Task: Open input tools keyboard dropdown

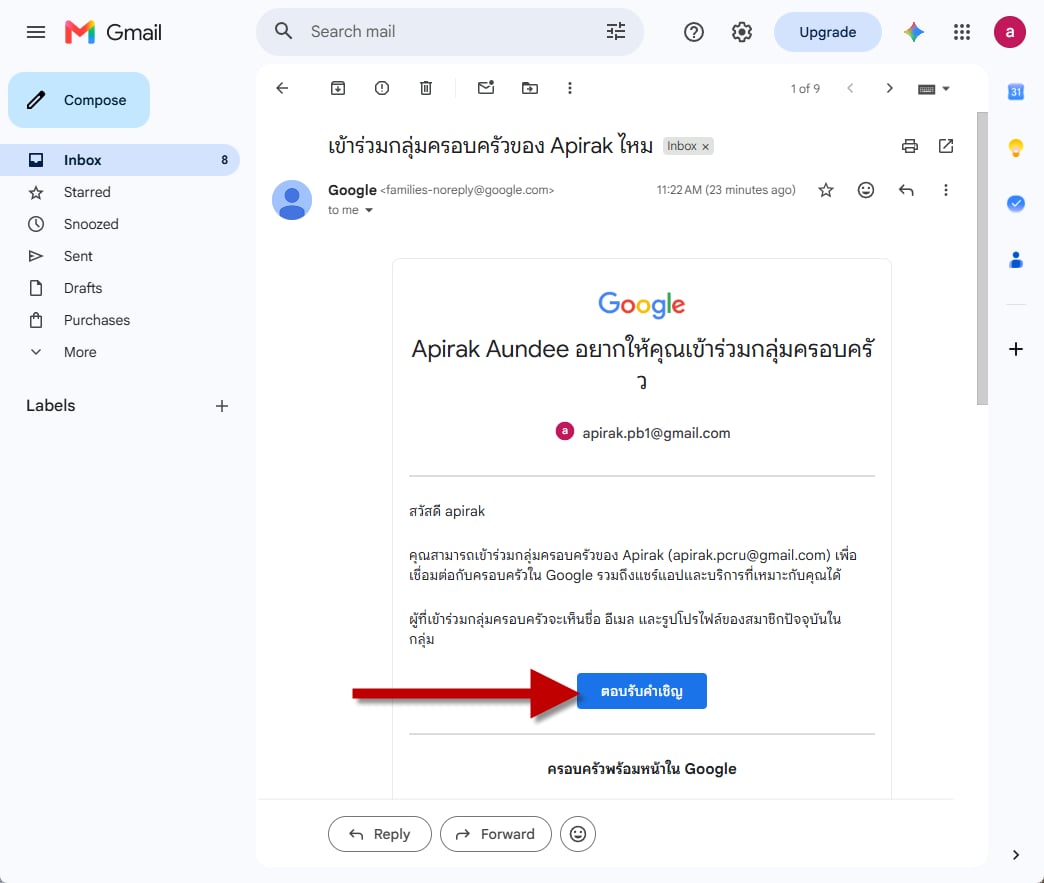Action: pyautogui.click(x=933, y=89)
